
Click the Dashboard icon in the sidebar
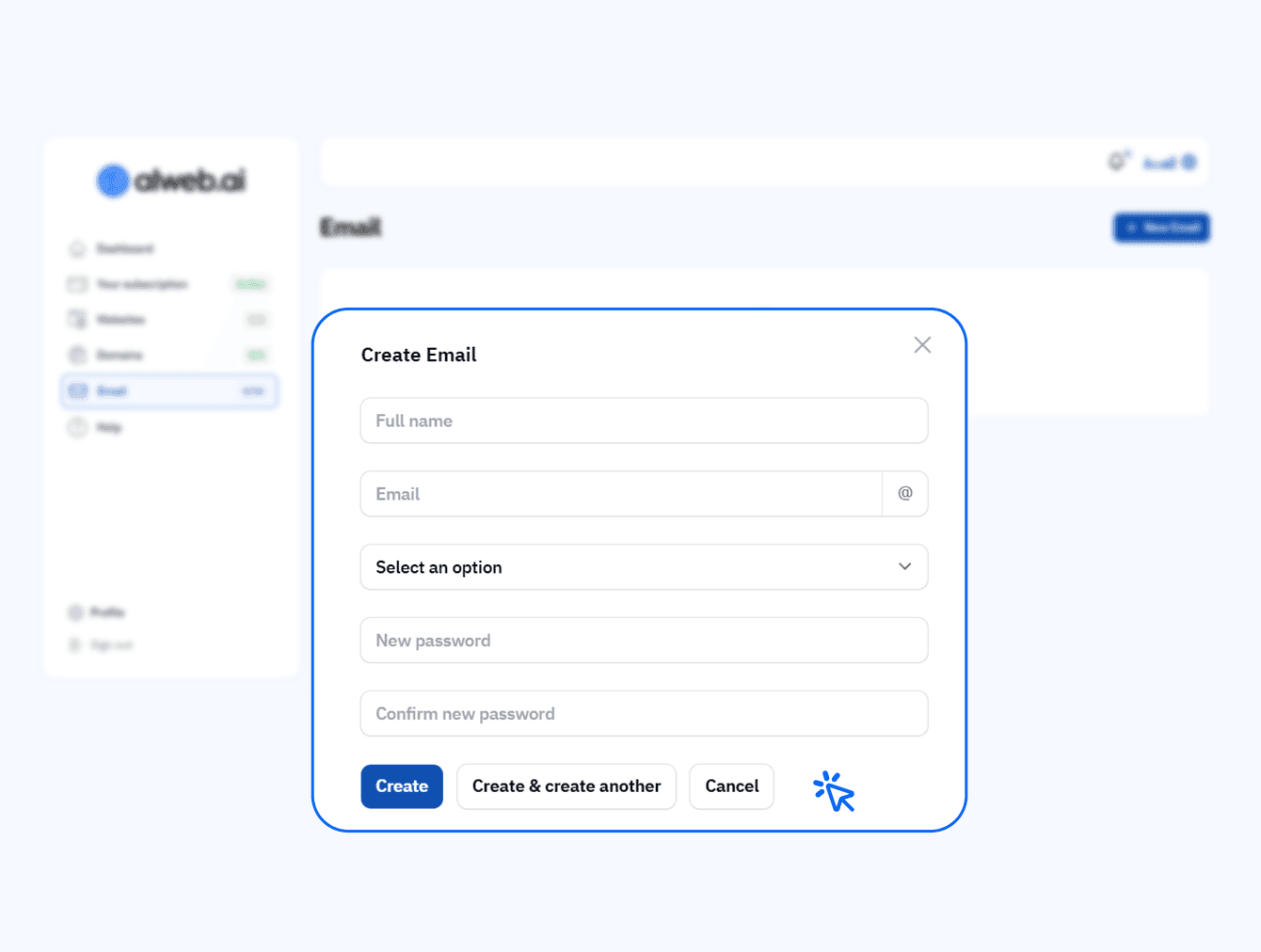[x=77, y=248]
